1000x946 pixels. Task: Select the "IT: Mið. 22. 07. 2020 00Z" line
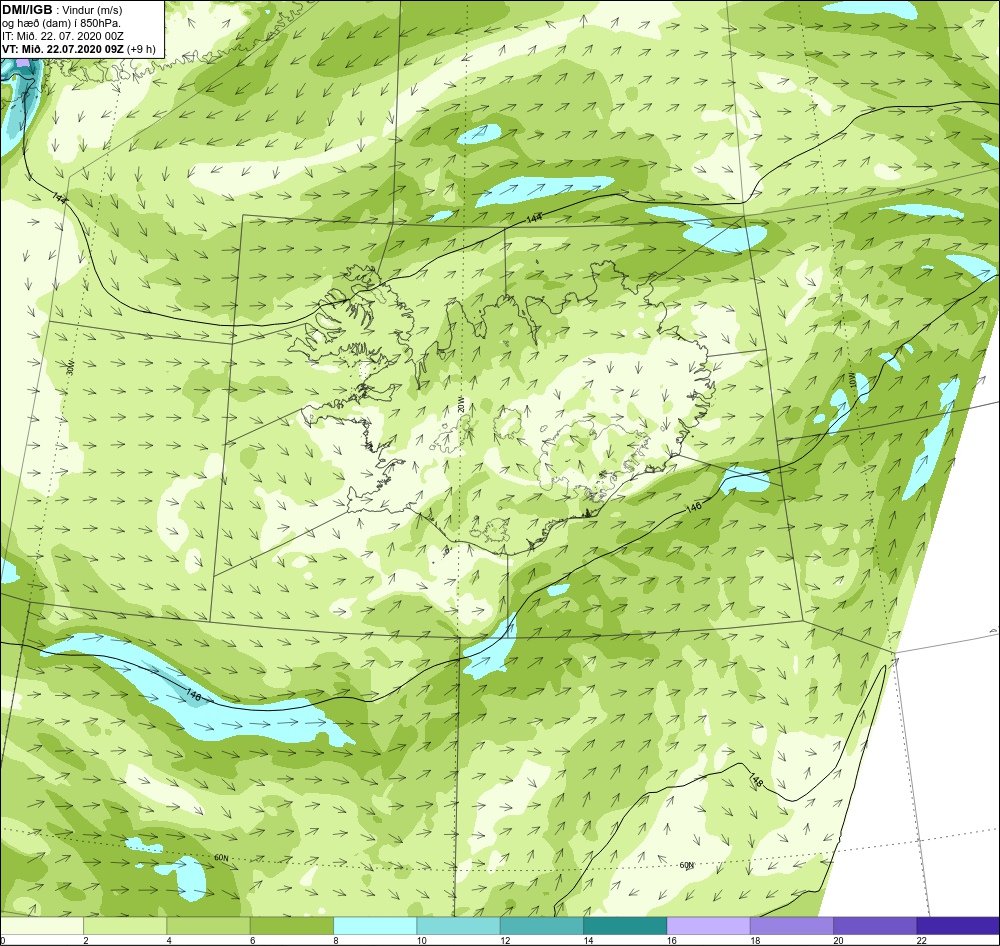pyautogui.click(x=62, y=36)
